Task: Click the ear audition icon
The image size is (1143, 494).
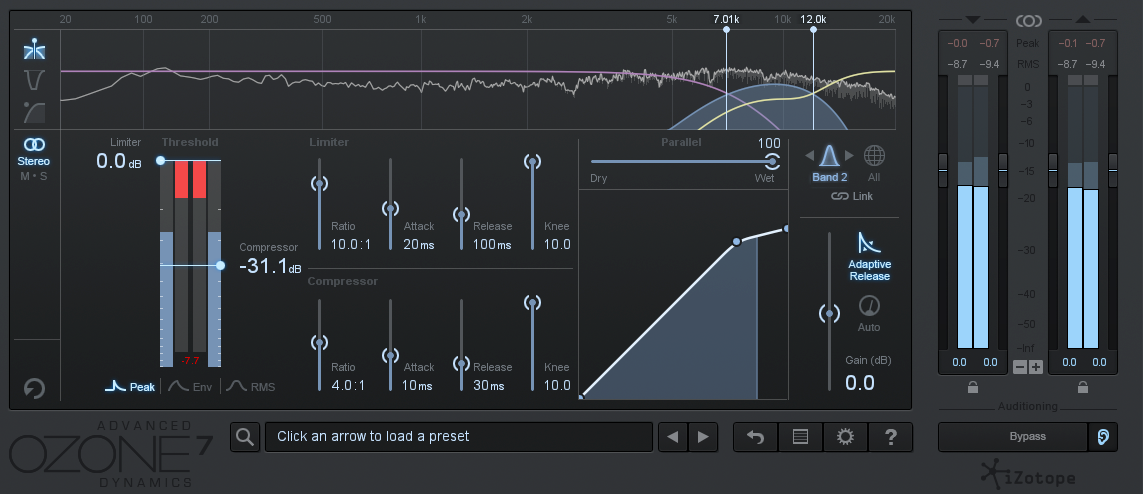Action: pyautogui.click(x=1103, y=436)
